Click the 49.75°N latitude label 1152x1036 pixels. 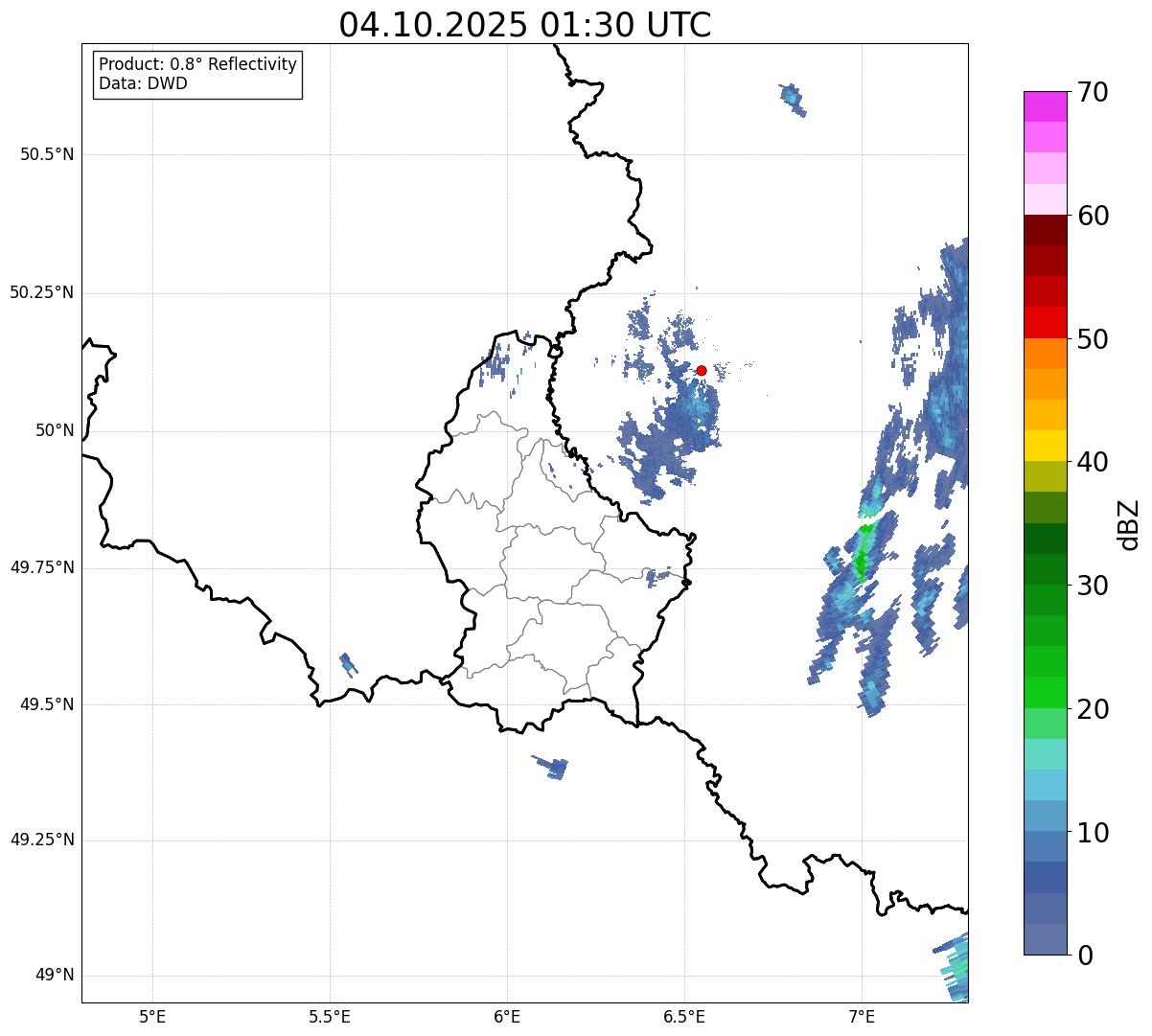[x=42, y=567]
